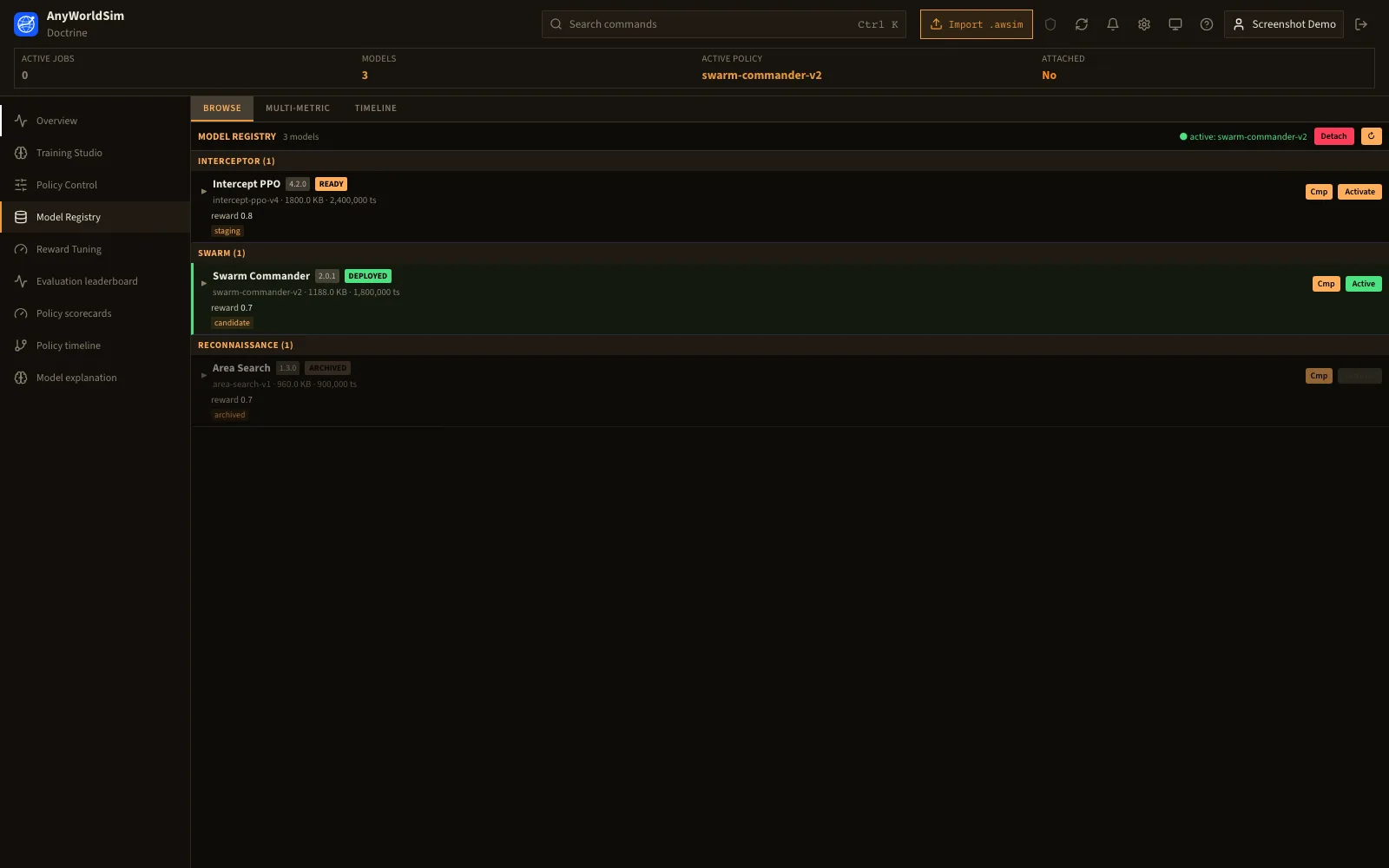Viewport: 1389px width, 868px height.
Task: Open Overview in the sidebar
Action: pos(95,121)
